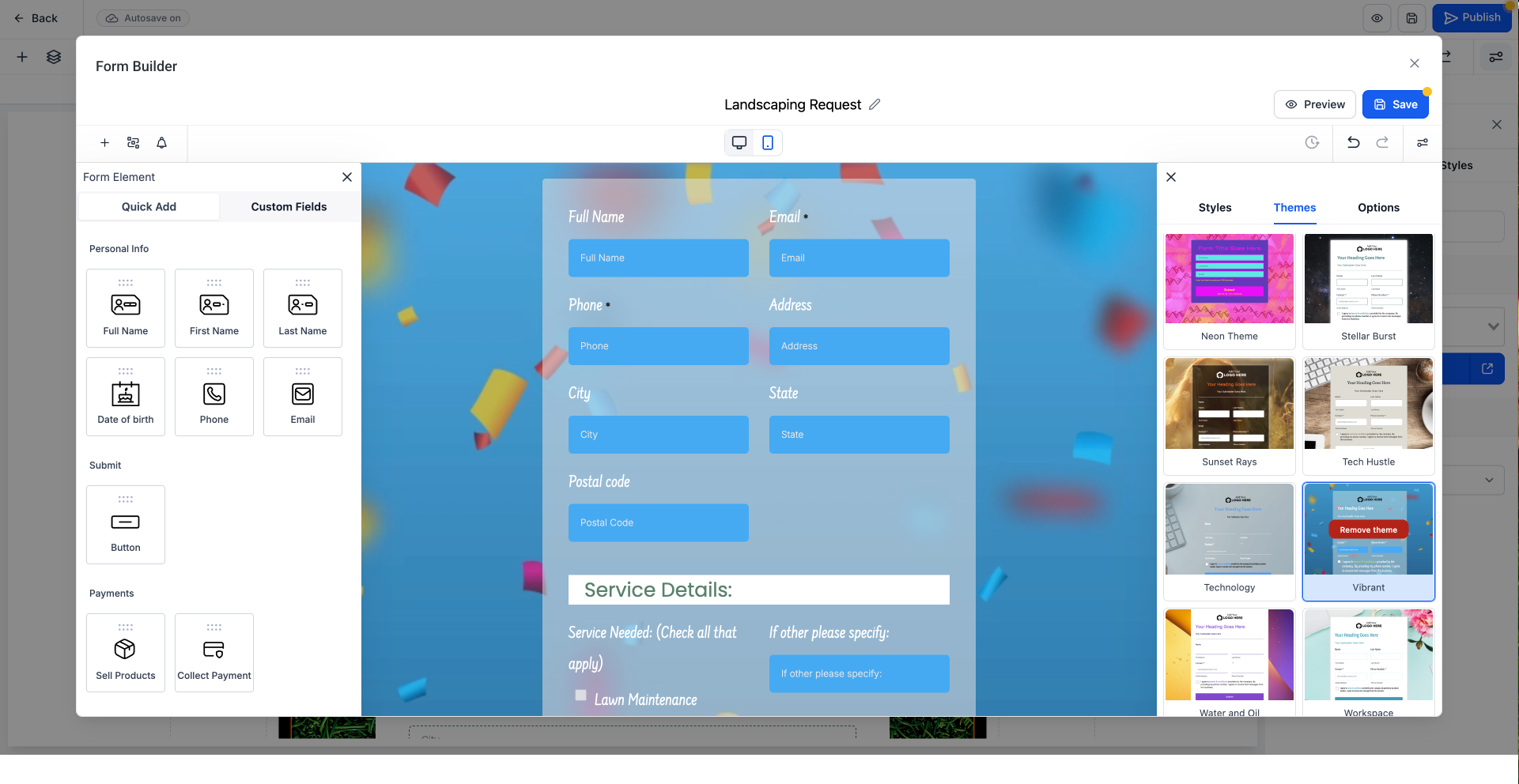This screenshot has height=784, width=1519.
Task: Open the Options tab in Themes panel
Action: click(x=1378, y=208)
